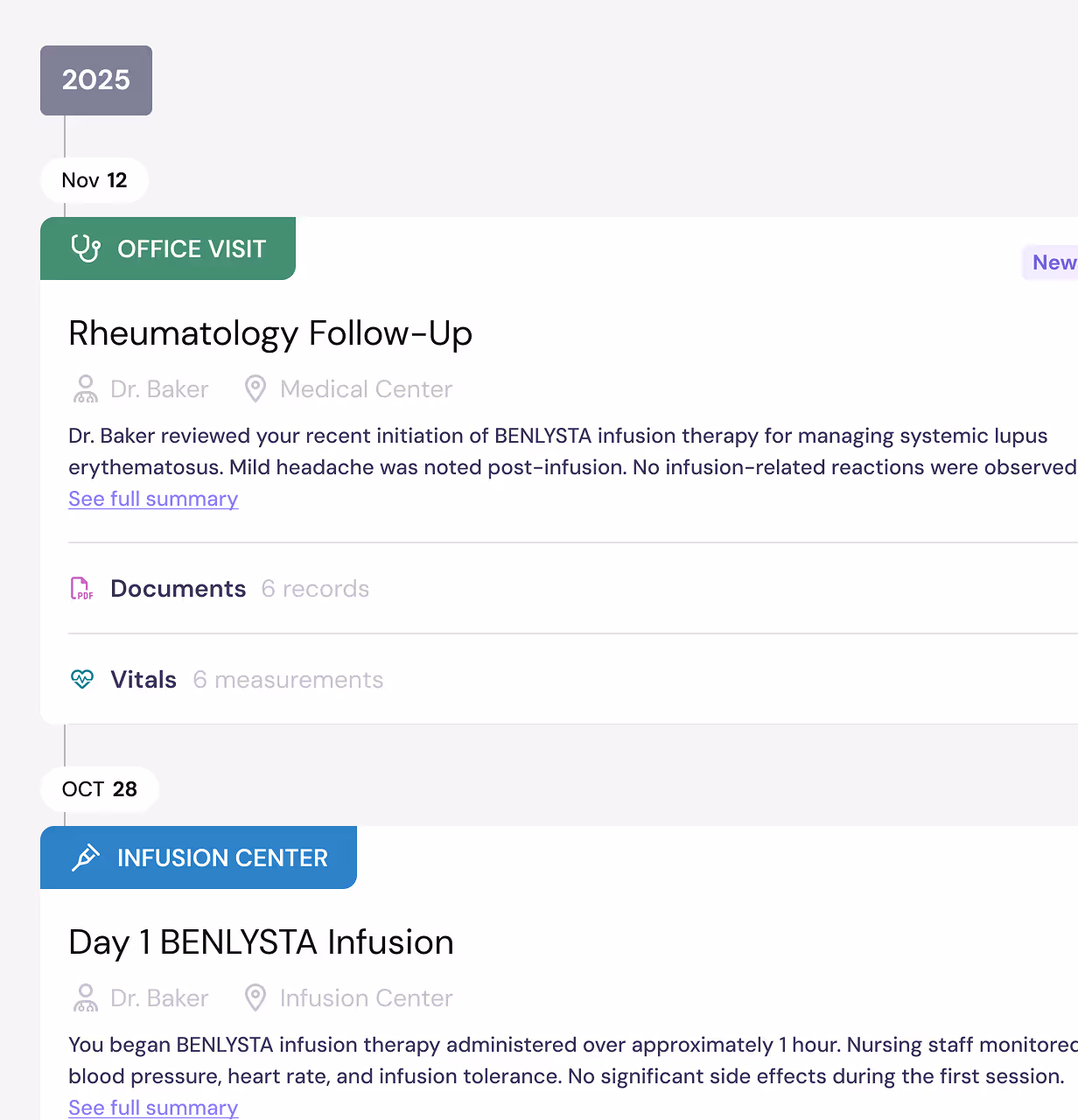
Task: Click the Medical Center location pin icon
Action: [255, 388]
